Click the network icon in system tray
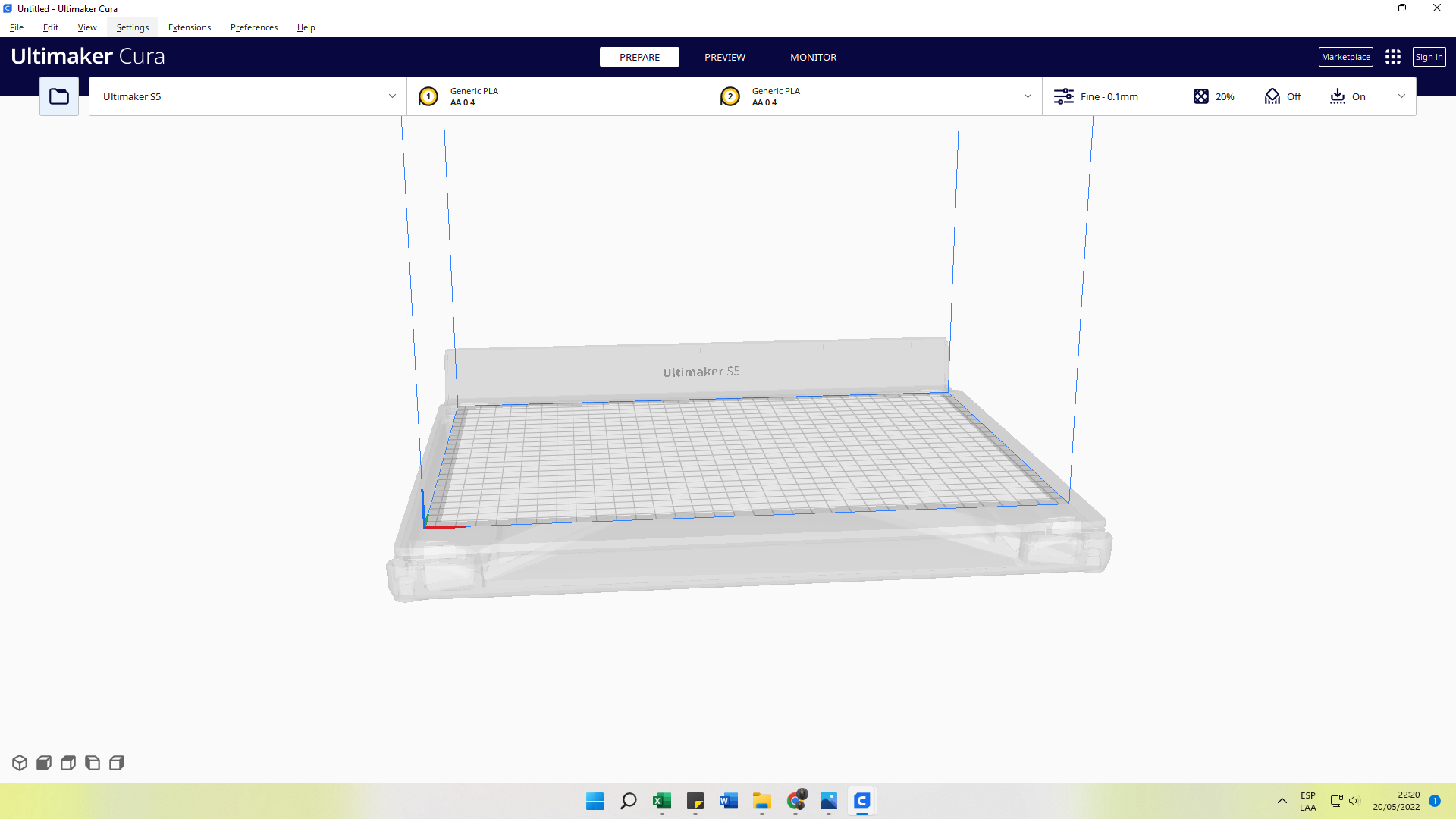The height and width of the screenshot is (819, 1456). [x=1337, y=801]
